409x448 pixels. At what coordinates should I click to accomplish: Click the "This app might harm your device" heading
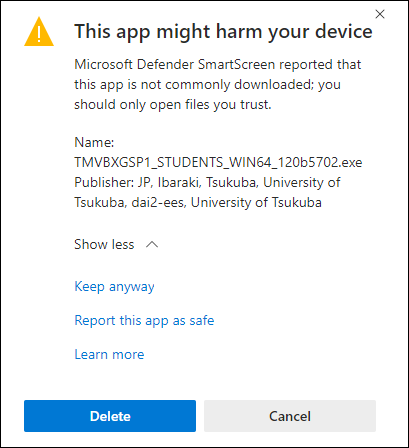pos(223,32)
